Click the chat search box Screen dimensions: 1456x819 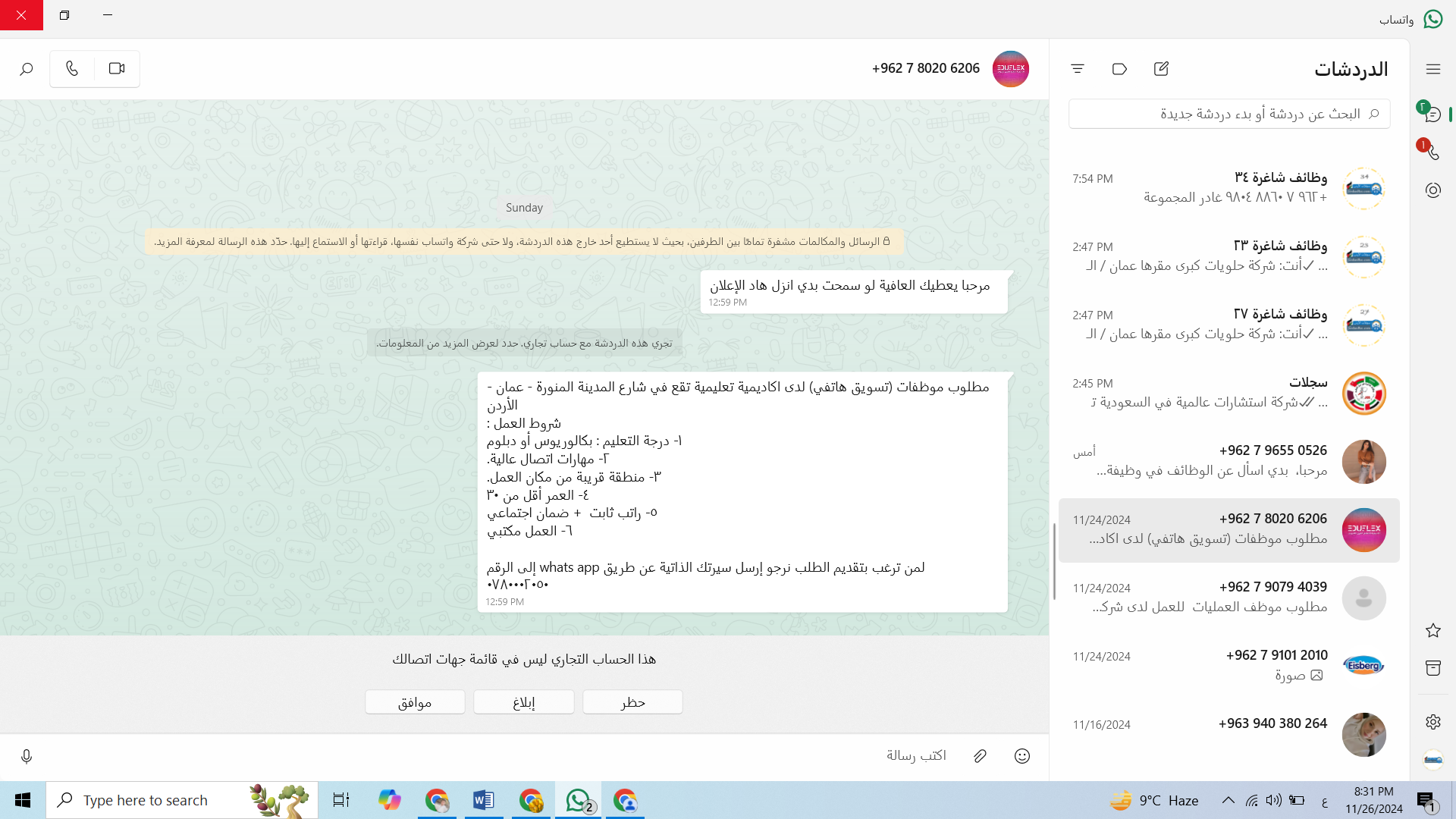1229,114
